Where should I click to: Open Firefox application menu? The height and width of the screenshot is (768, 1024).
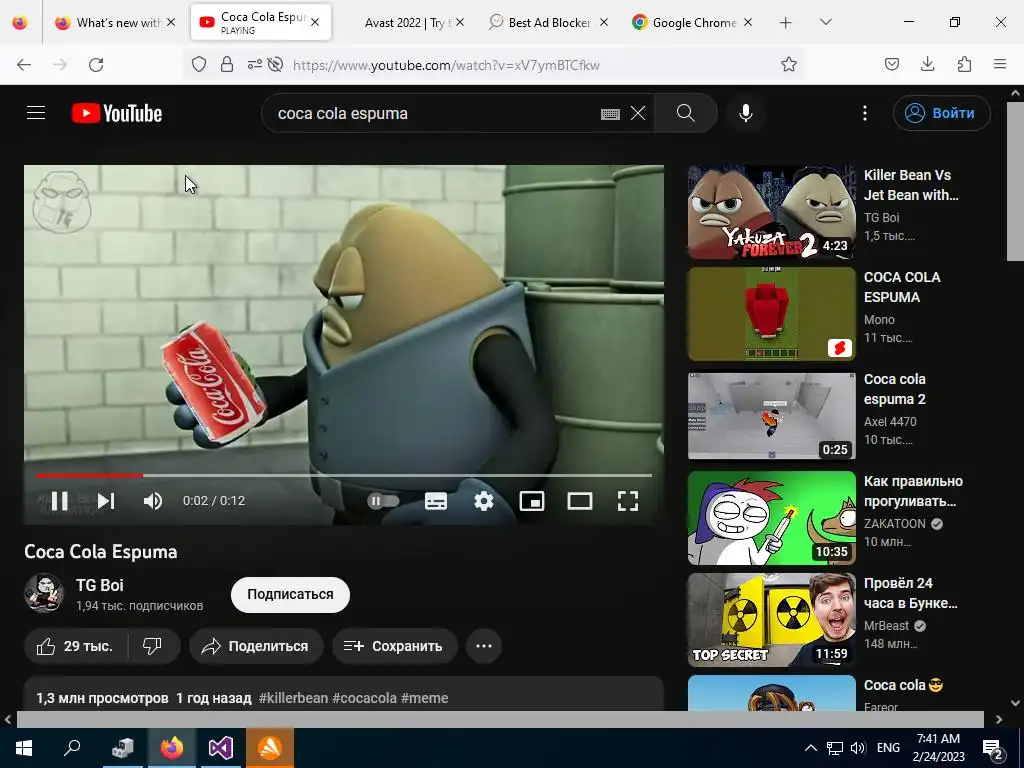pyautogui.click(x=1000, y=64)
